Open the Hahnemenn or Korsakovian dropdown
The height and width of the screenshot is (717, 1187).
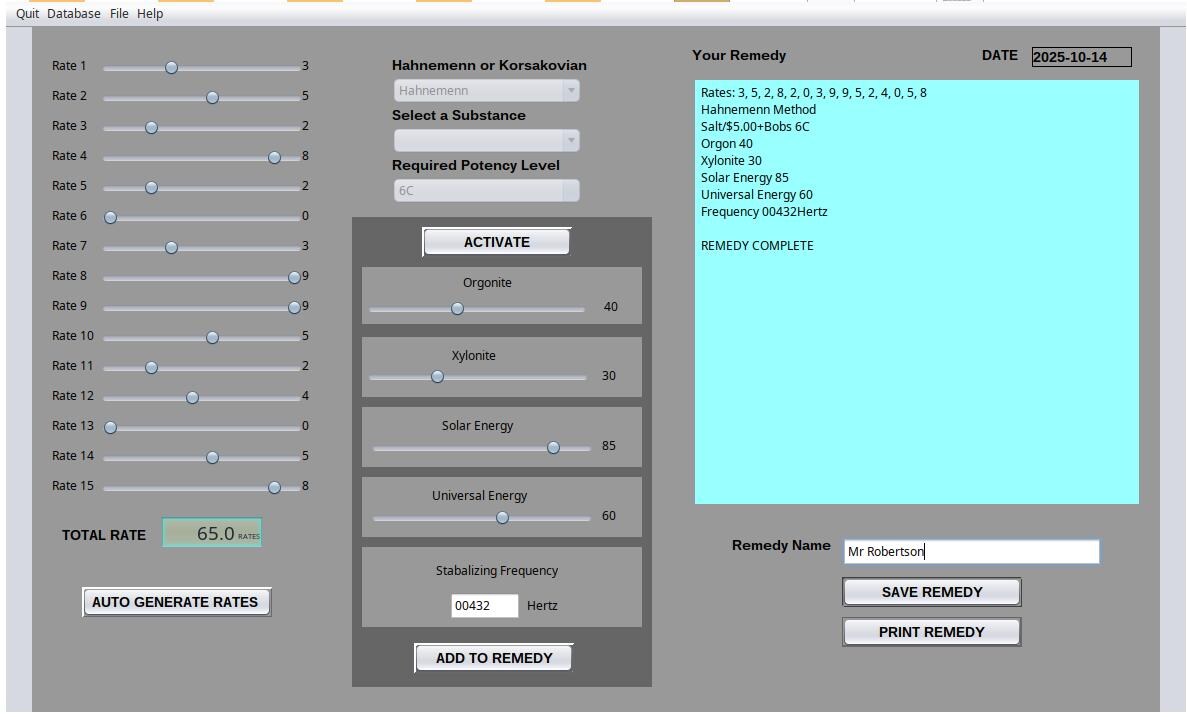point(487,91)
